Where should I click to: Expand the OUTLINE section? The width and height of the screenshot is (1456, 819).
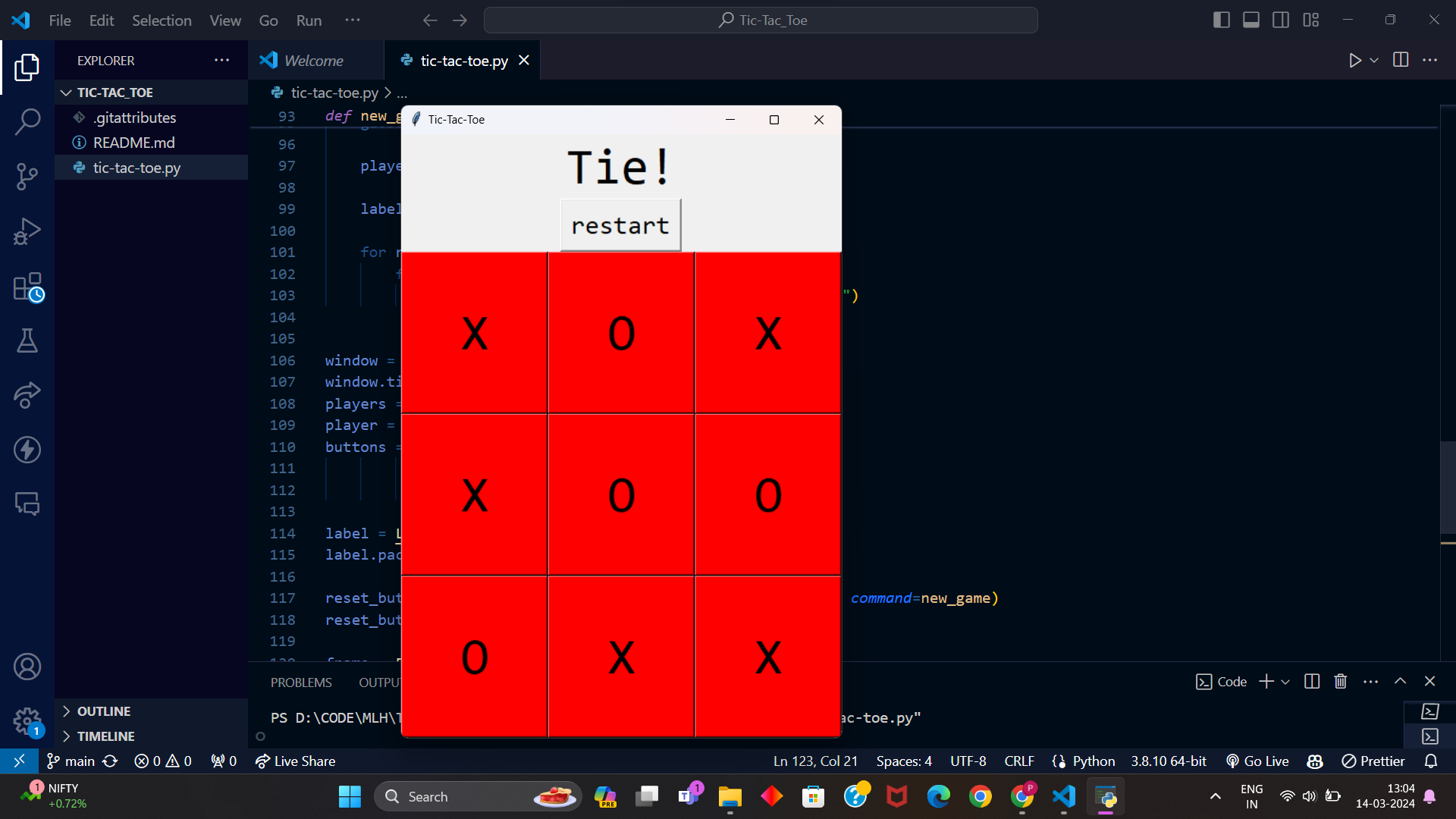click(103, 711)
